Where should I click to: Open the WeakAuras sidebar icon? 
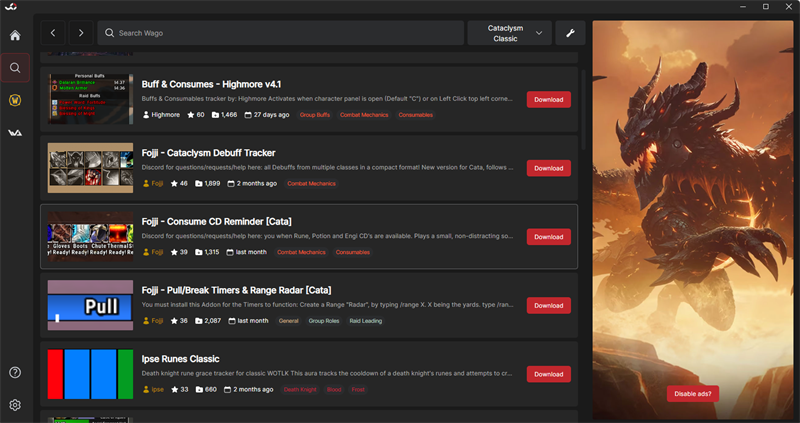15,133
